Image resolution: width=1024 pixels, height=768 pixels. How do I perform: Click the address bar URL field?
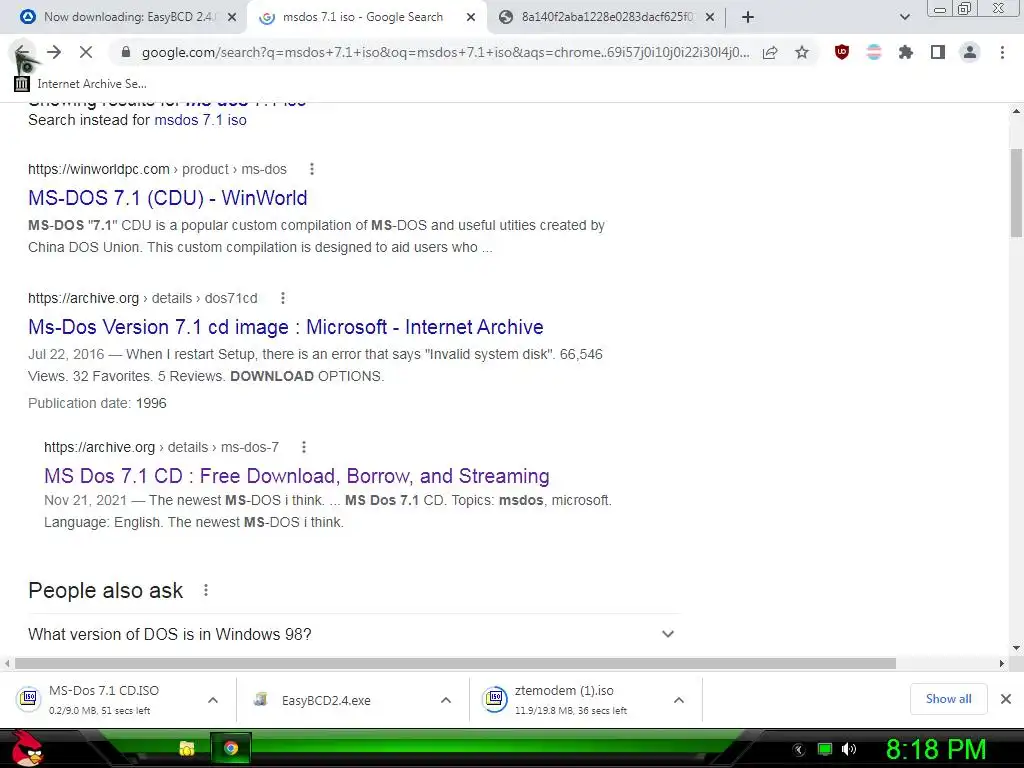[445, 52]
